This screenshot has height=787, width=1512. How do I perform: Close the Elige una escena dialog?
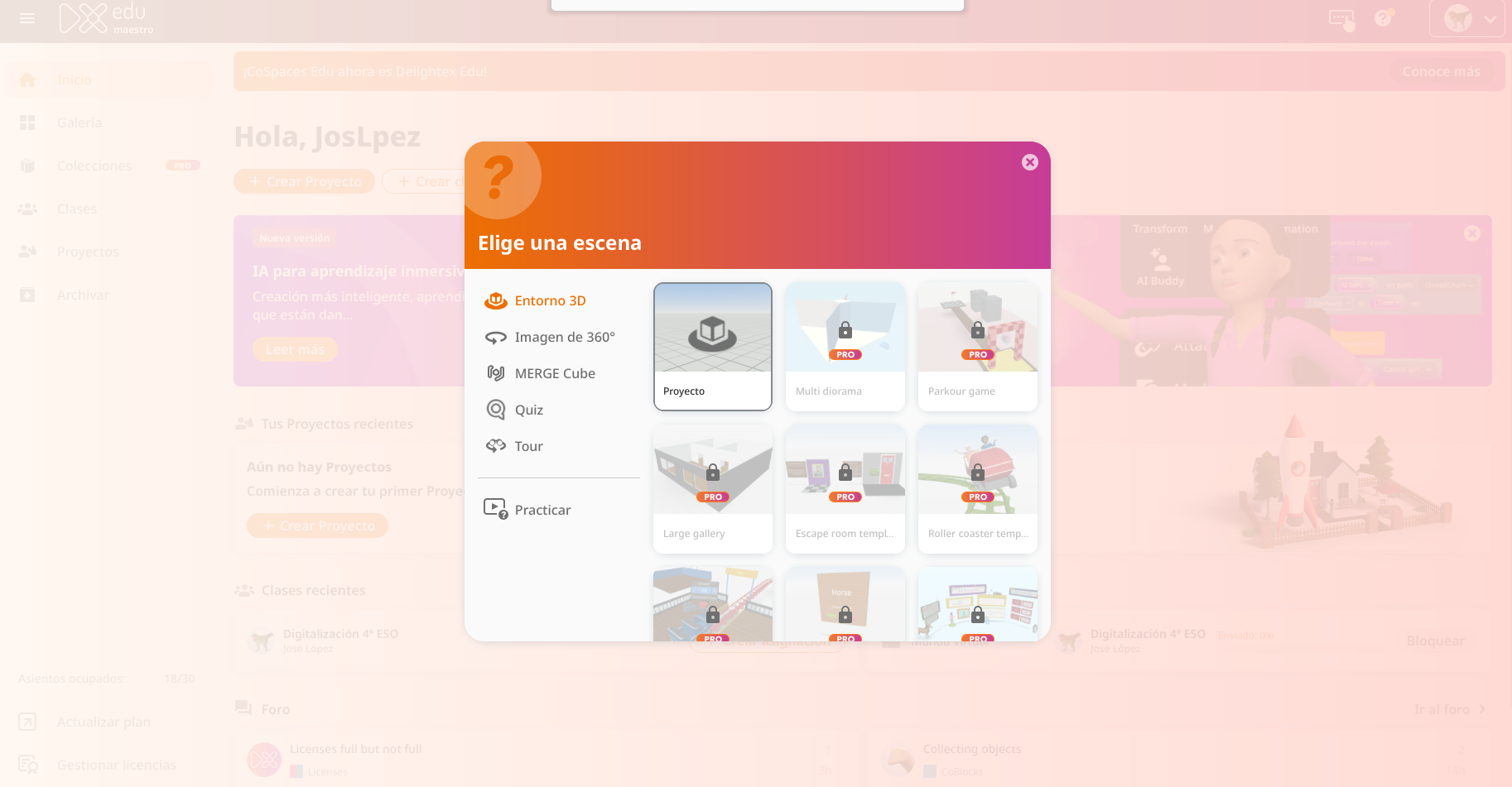tap(1029, 162)
